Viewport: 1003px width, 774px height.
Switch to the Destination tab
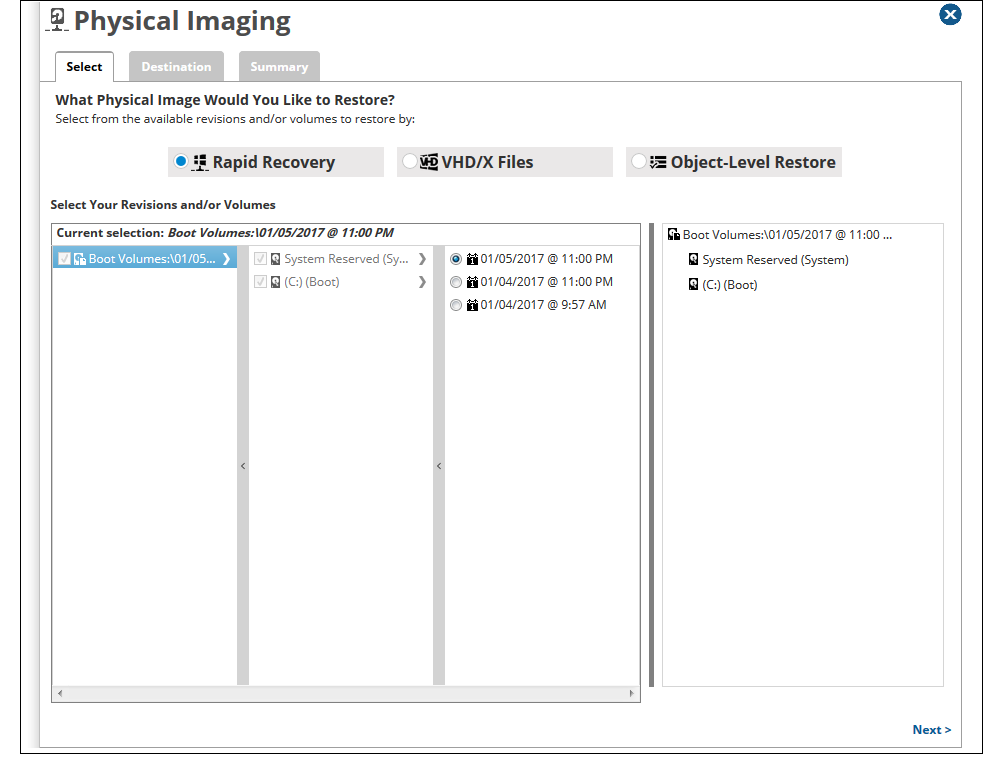[x=176, y=67]
